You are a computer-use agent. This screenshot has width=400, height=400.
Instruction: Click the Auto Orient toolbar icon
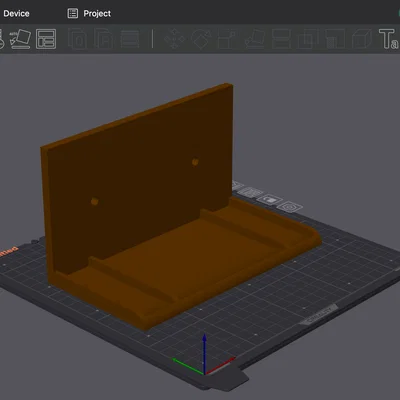coord(20,39)
